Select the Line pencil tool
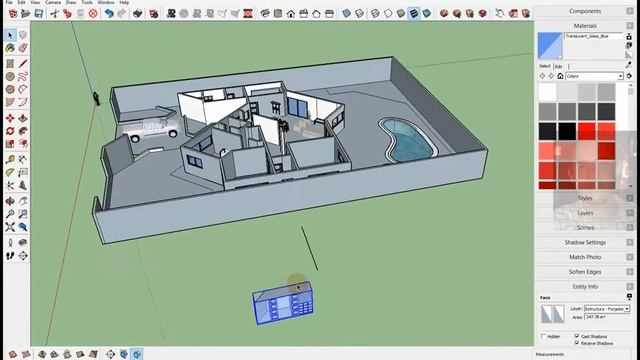The height and width of the screenshot is (360, 640). [23, 64]
